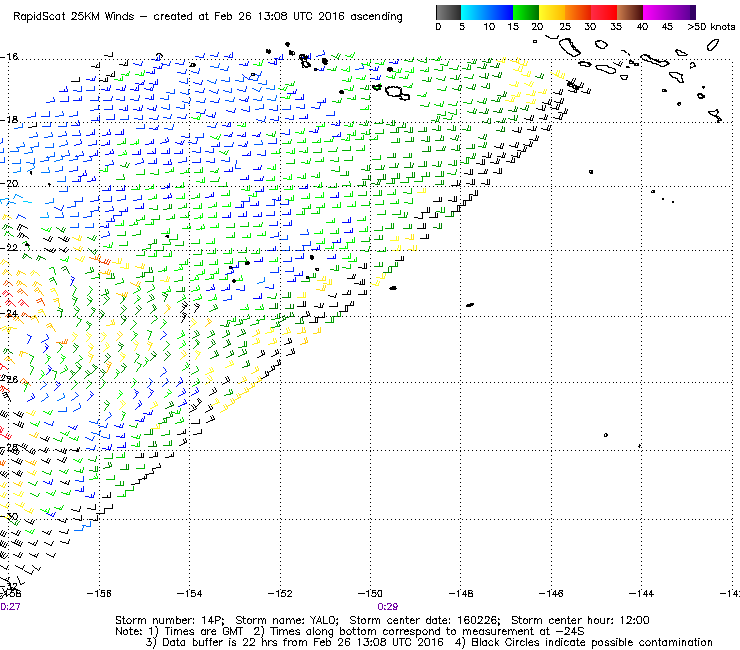The height and width of the screenshot is (650, 740).
Task: Click the 'Storm name: YALO' text
Action: (x=287, y=620)
